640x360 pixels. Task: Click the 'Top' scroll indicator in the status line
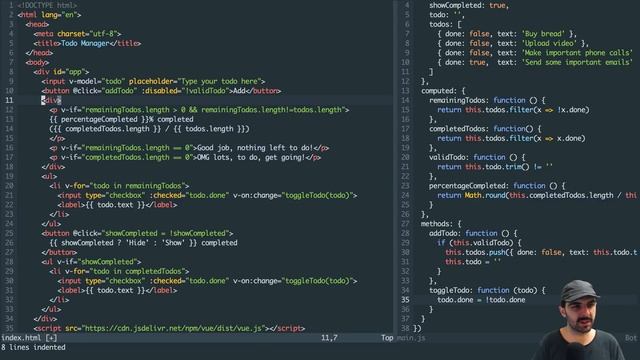pyautogui.click(x=387, y=338)
